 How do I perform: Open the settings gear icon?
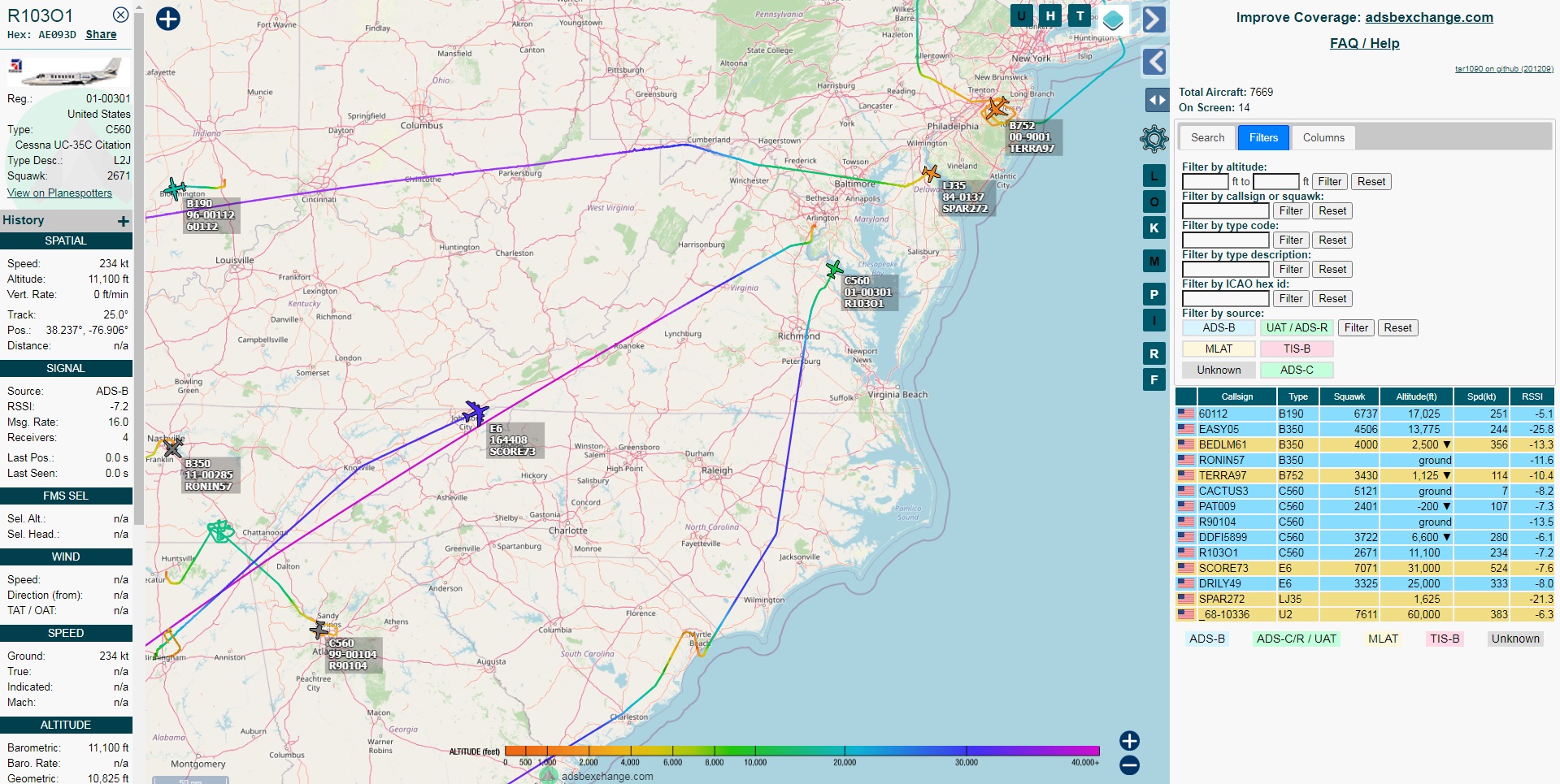tap(1154, 139)
